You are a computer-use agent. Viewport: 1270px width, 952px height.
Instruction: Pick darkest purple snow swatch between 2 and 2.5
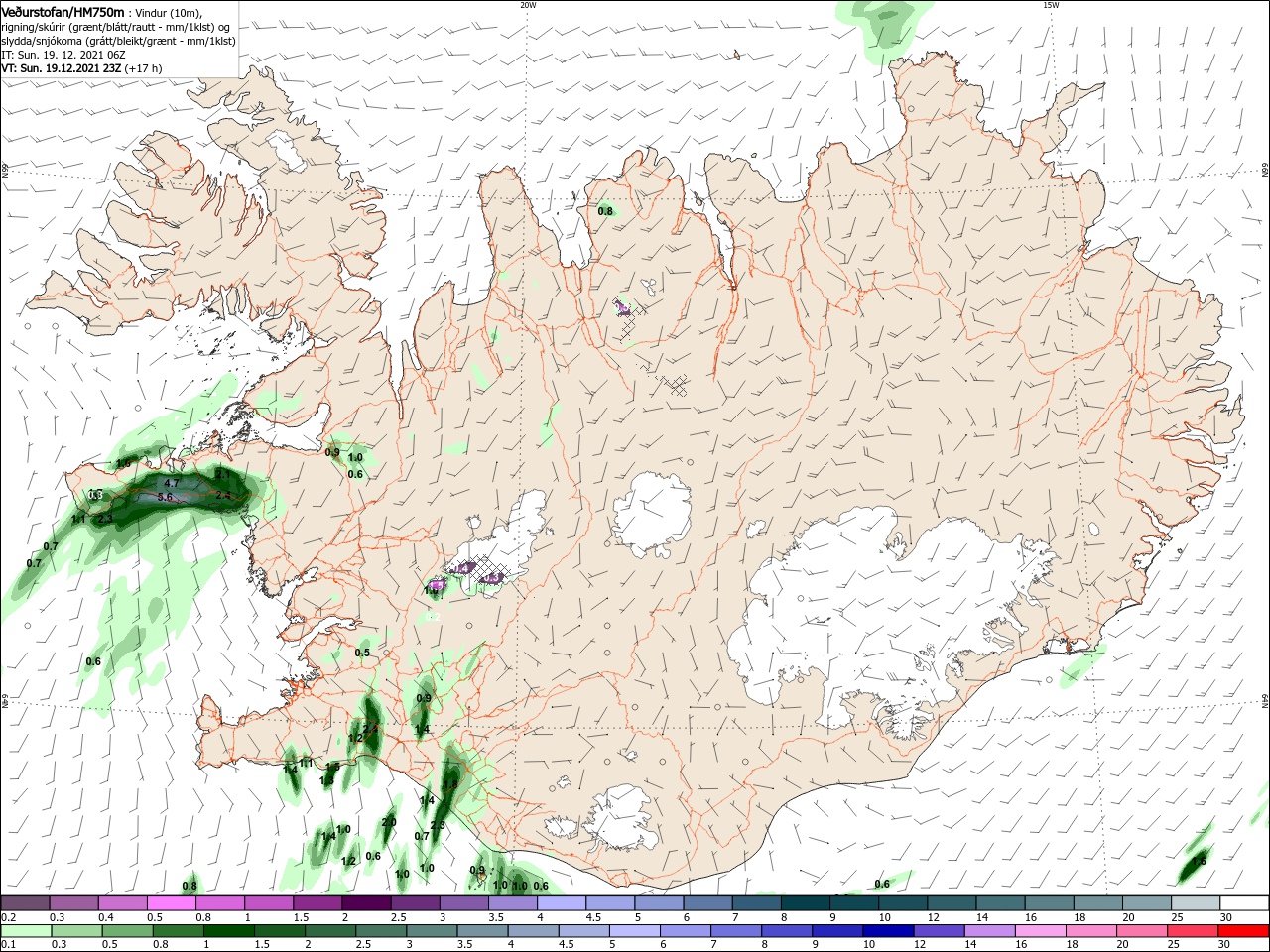click(x=366, y=903)
